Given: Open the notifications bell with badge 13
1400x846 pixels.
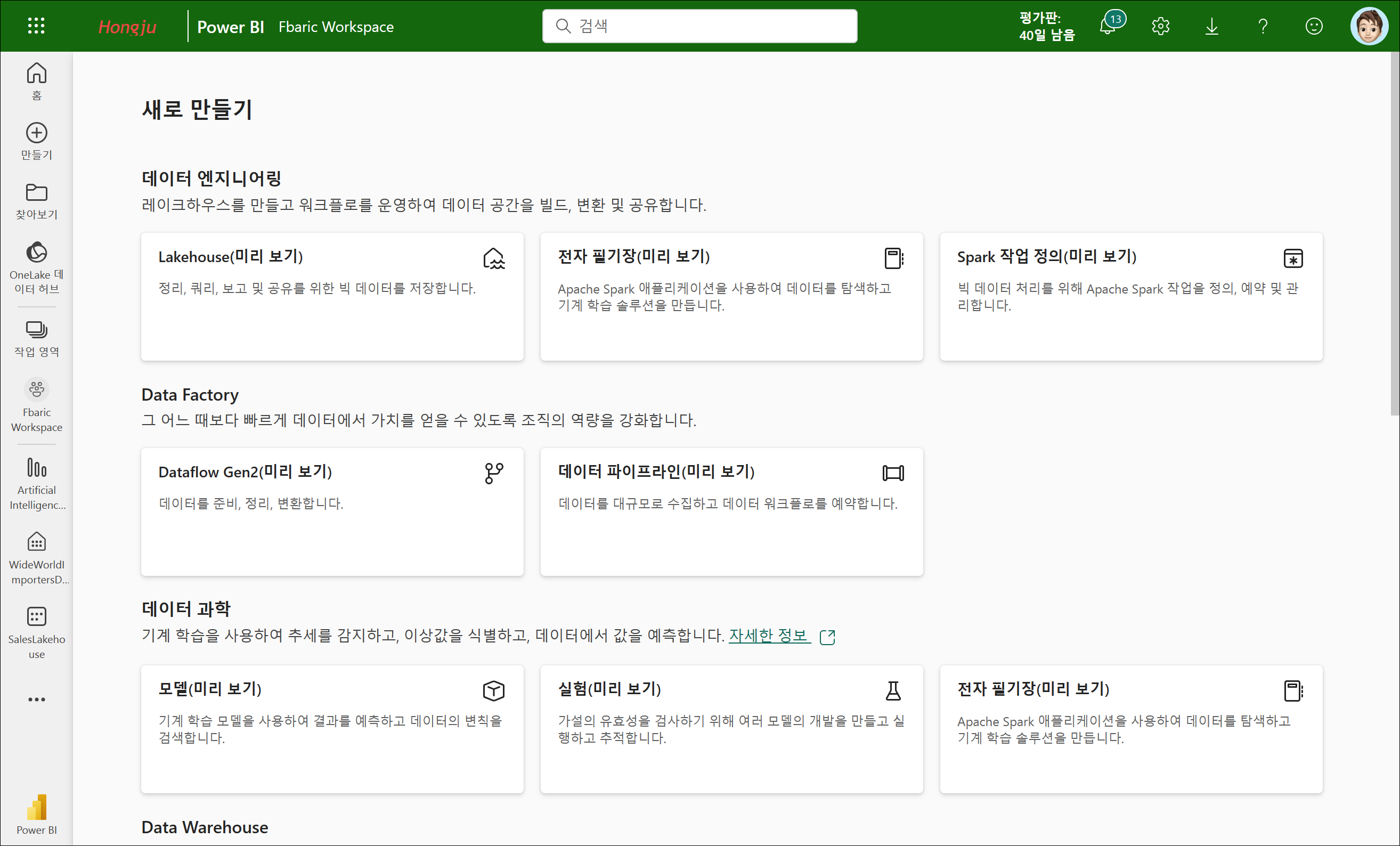Looking at the screenshot, I should coord(1108,26).
